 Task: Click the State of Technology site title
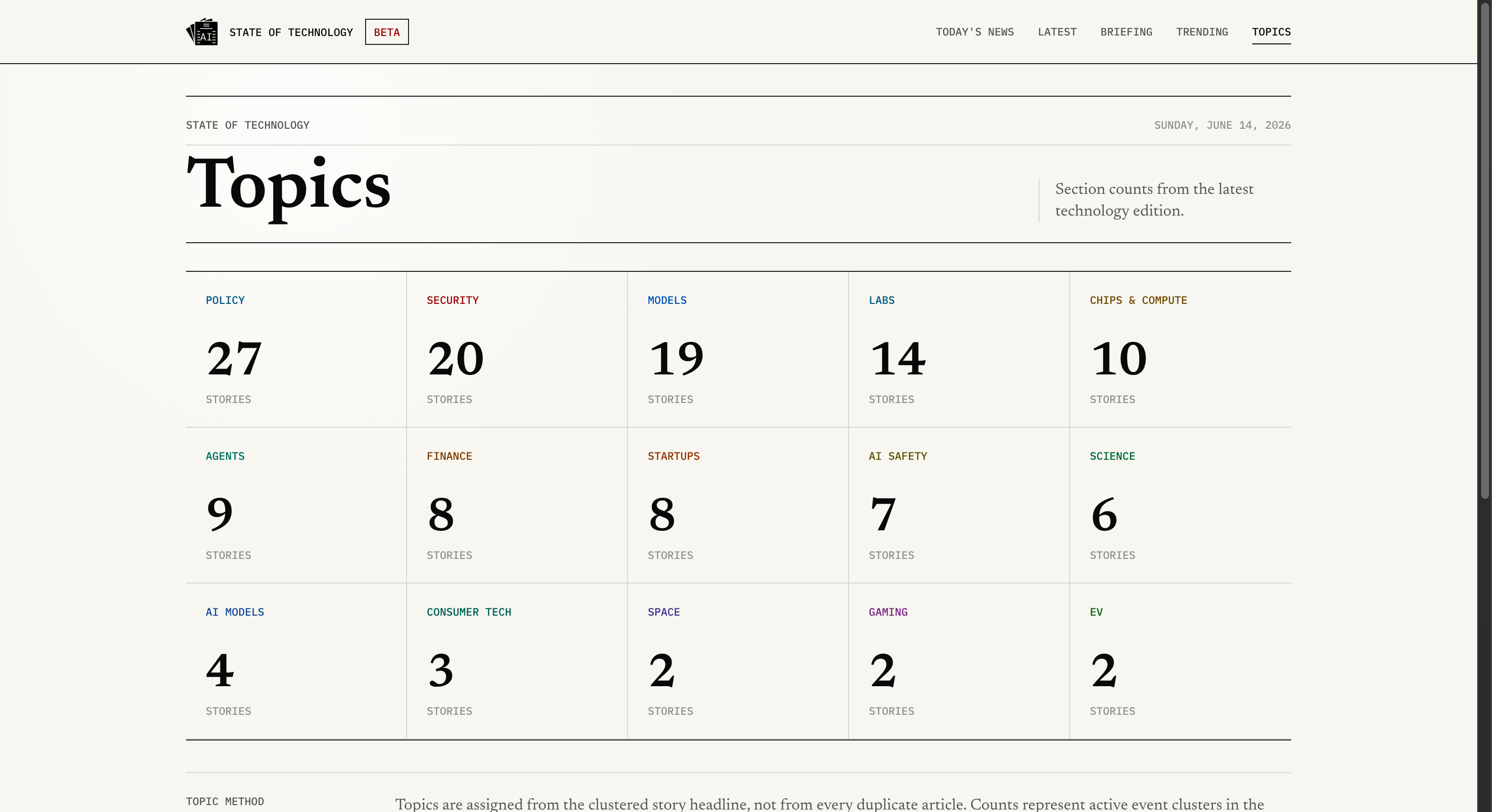pyautogui.click(x=291, y=33)
